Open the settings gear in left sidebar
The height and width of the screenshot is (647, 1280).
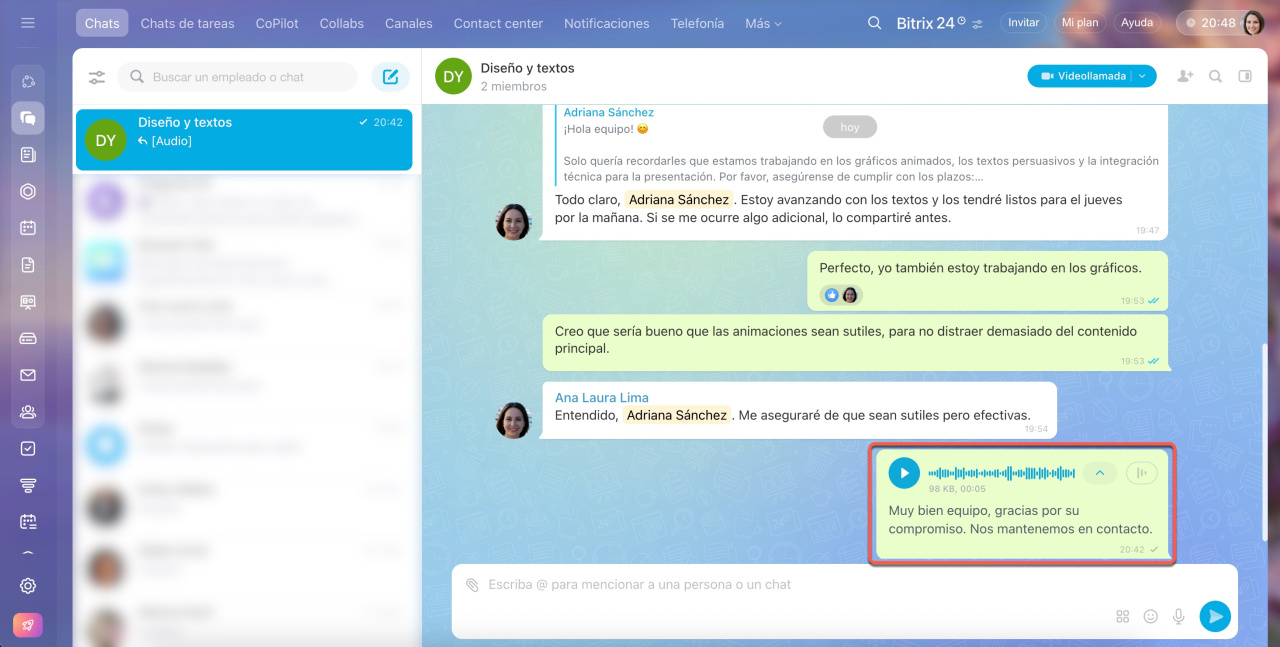tap(28, 586)
